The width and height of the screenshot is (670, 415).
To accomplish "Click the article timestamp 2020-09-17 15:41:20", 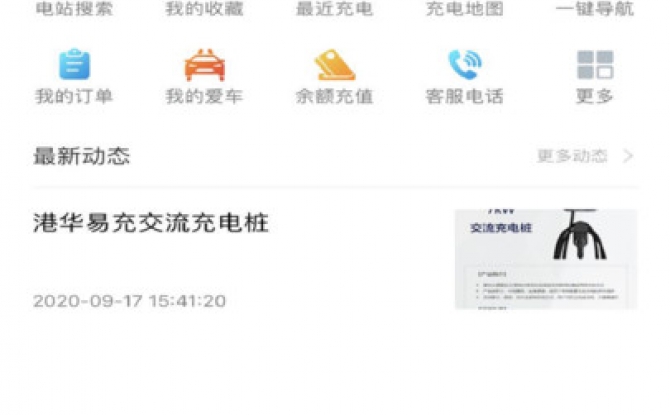I will [129, 301].
